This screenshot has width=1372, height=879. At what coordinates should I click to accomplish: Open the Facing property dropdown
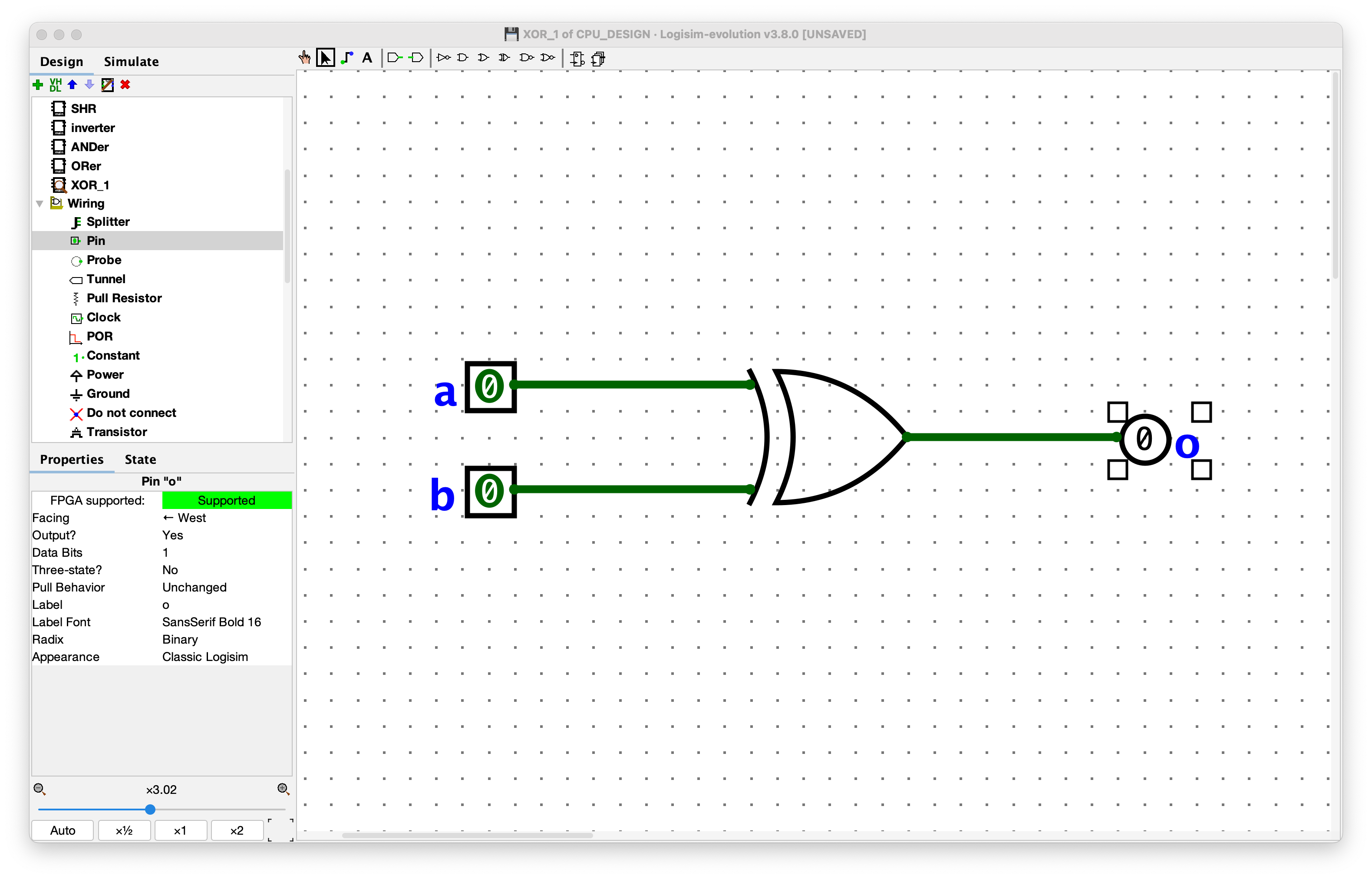(227, 518)
